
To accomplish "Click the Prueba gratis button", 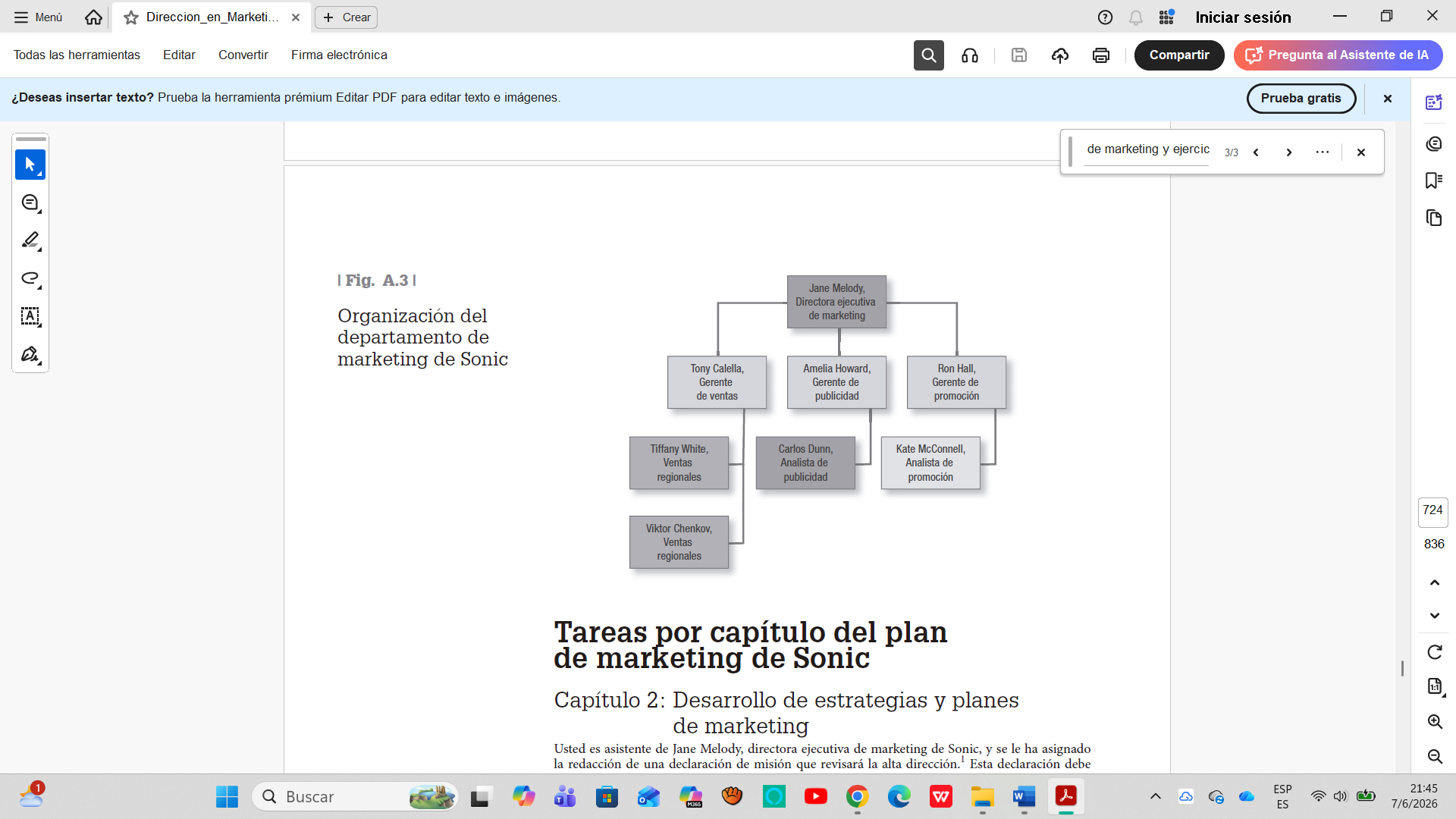I will [1301, 99].
